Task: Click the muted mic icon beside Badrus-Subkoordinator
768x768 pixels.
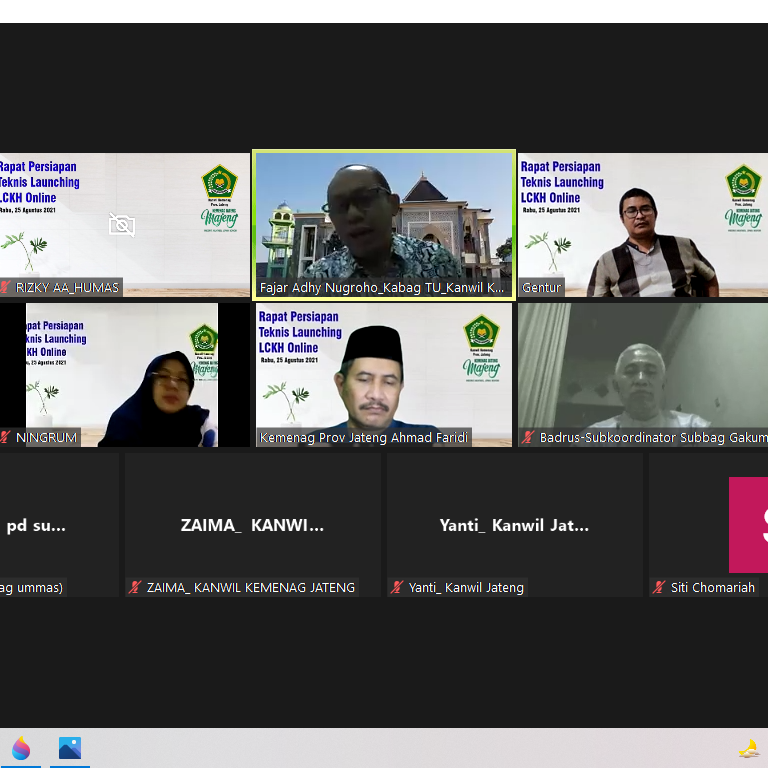Action: 528,437
